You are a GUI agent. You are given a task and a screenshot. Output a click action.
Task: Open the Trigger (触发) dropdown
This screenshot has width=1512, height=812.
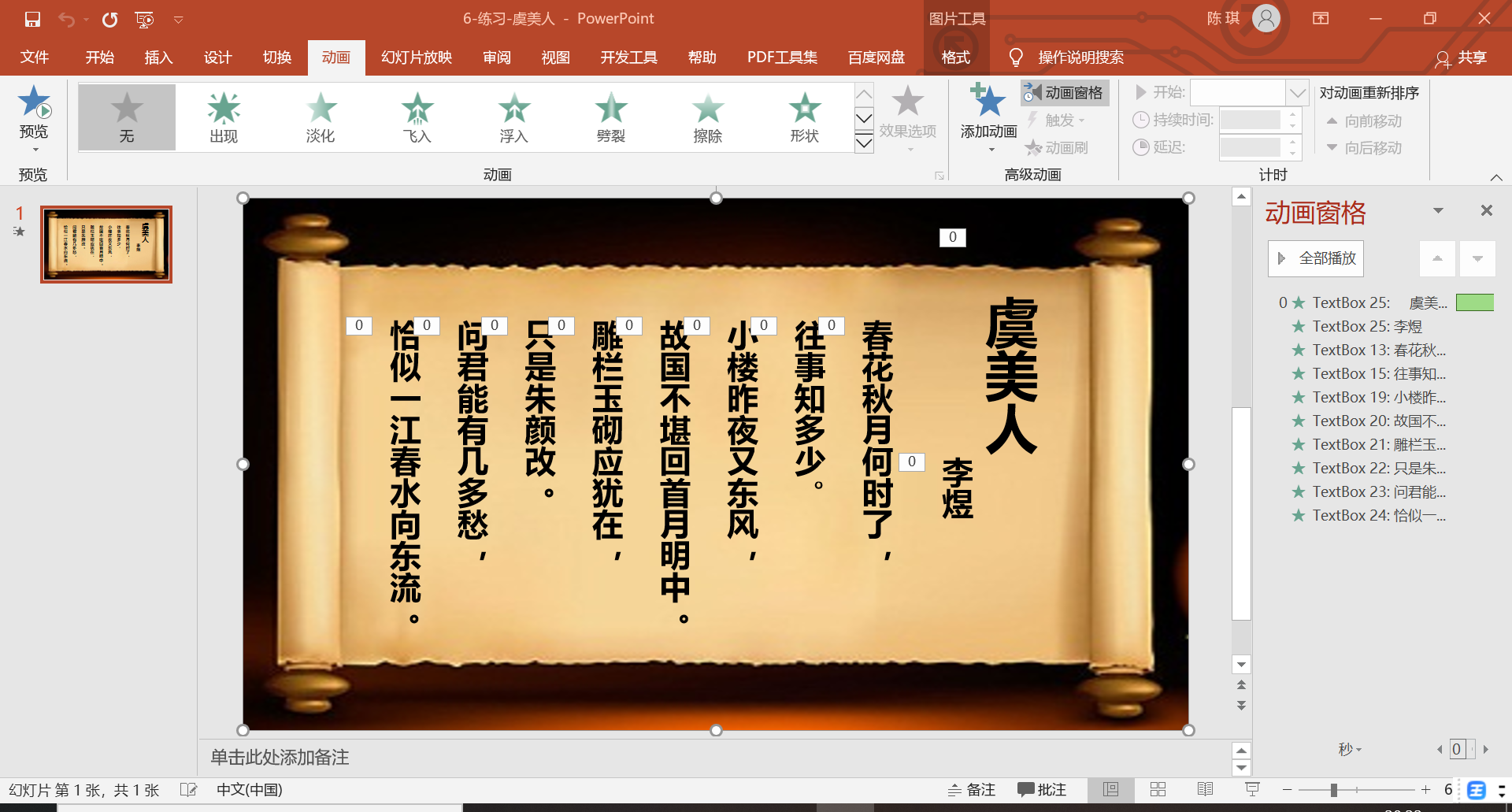pos(1056,120)
